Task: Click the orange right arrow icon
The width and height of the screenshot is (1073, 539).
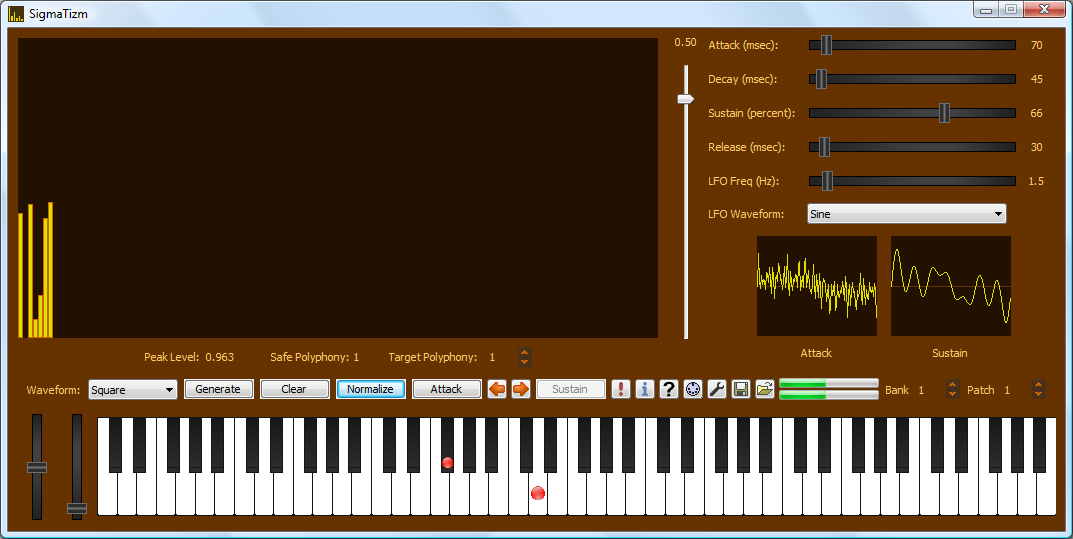Action: (x=521, y=389)
